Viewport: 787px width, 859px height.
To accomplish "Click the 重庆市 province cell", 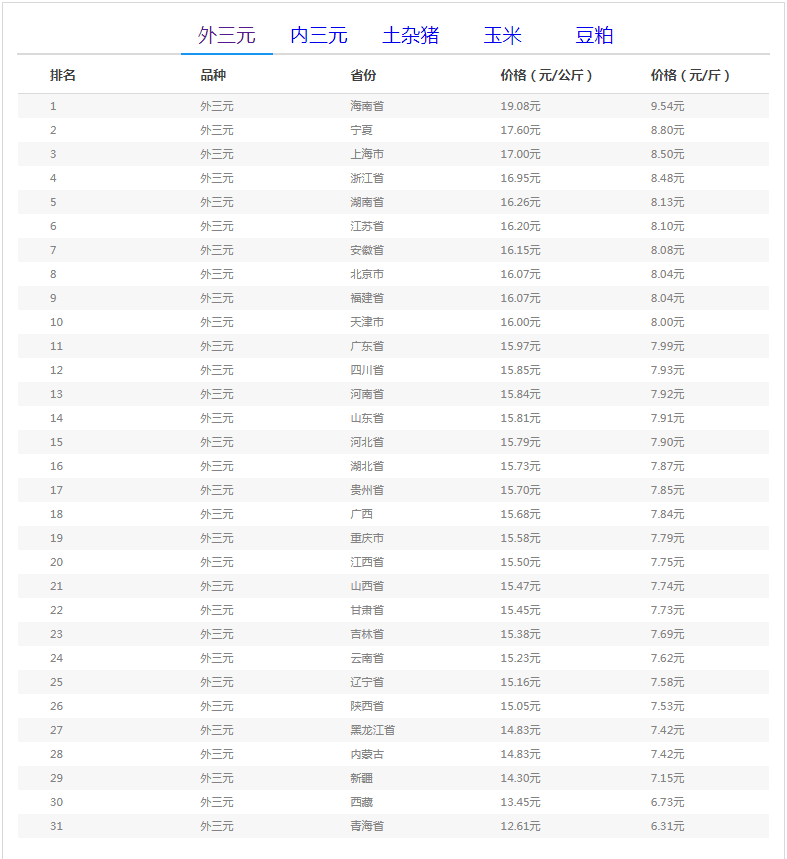I will 367,538.
